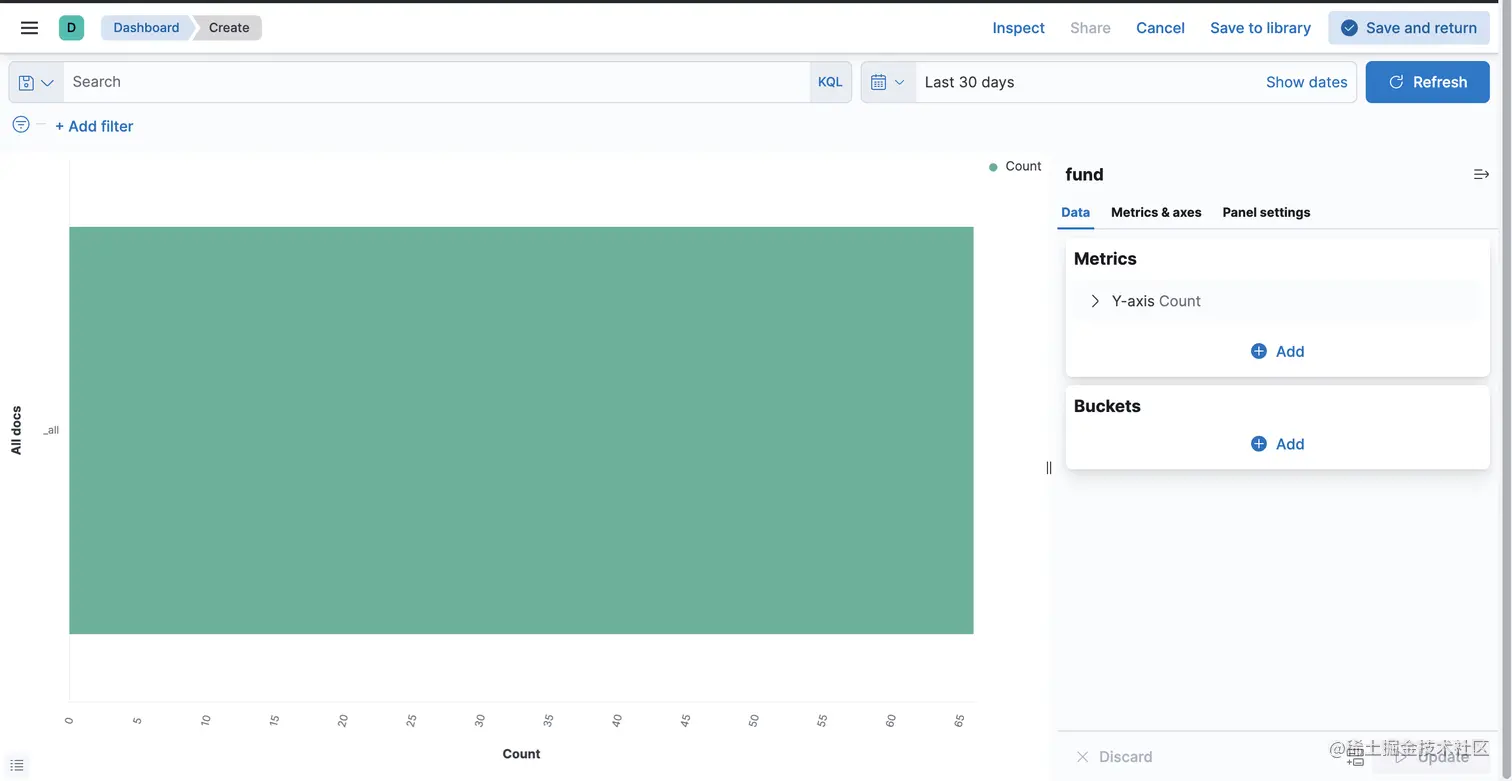Click the Last 30 days range
1512x781 pixels.
point(969,82)
